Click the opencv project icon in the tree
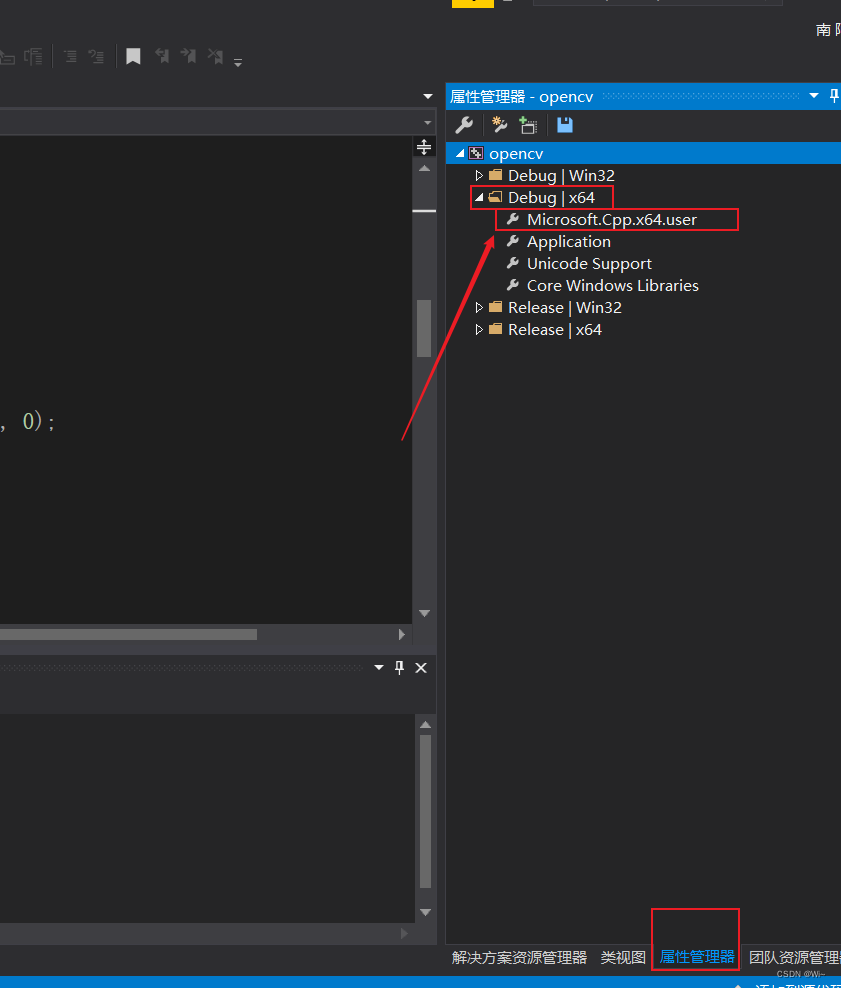841x988 pixels. (476, 153)
